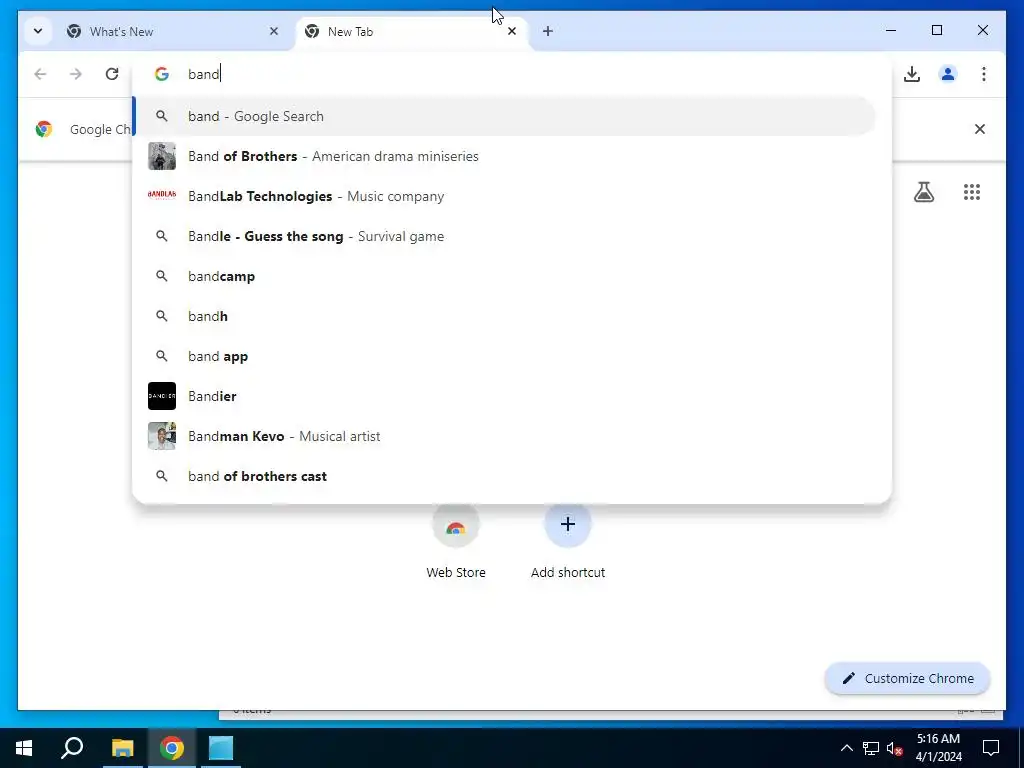Open the Windows Start menu
This screenshot has width=1024, height=768.
[24, 748]
